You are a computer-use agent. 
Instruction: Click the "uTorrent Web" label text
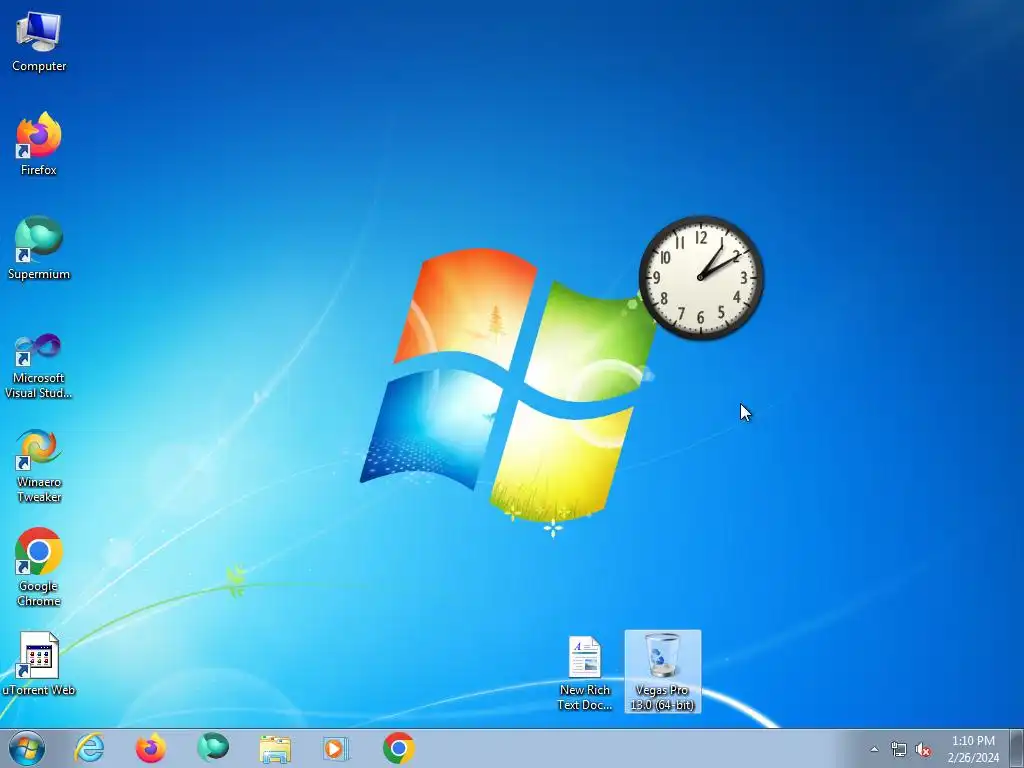pyautogui.click(x=39, y=690)
